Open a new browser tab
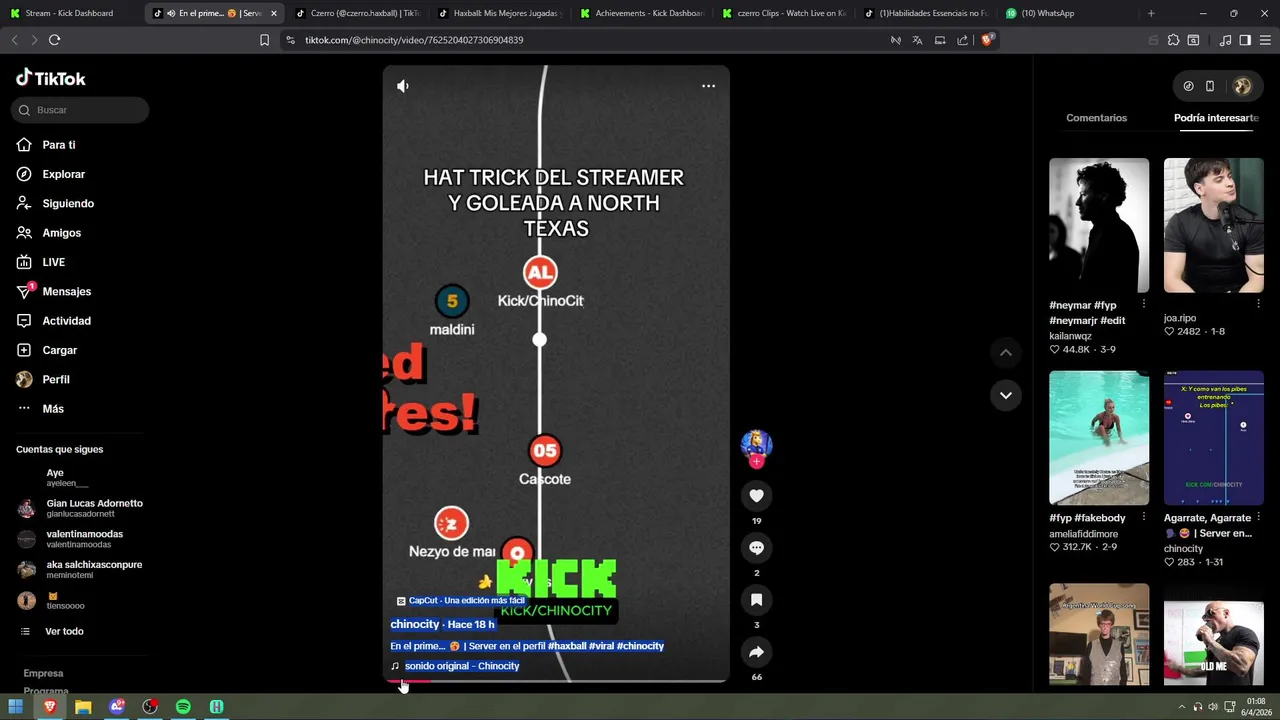 [1151, 13]
